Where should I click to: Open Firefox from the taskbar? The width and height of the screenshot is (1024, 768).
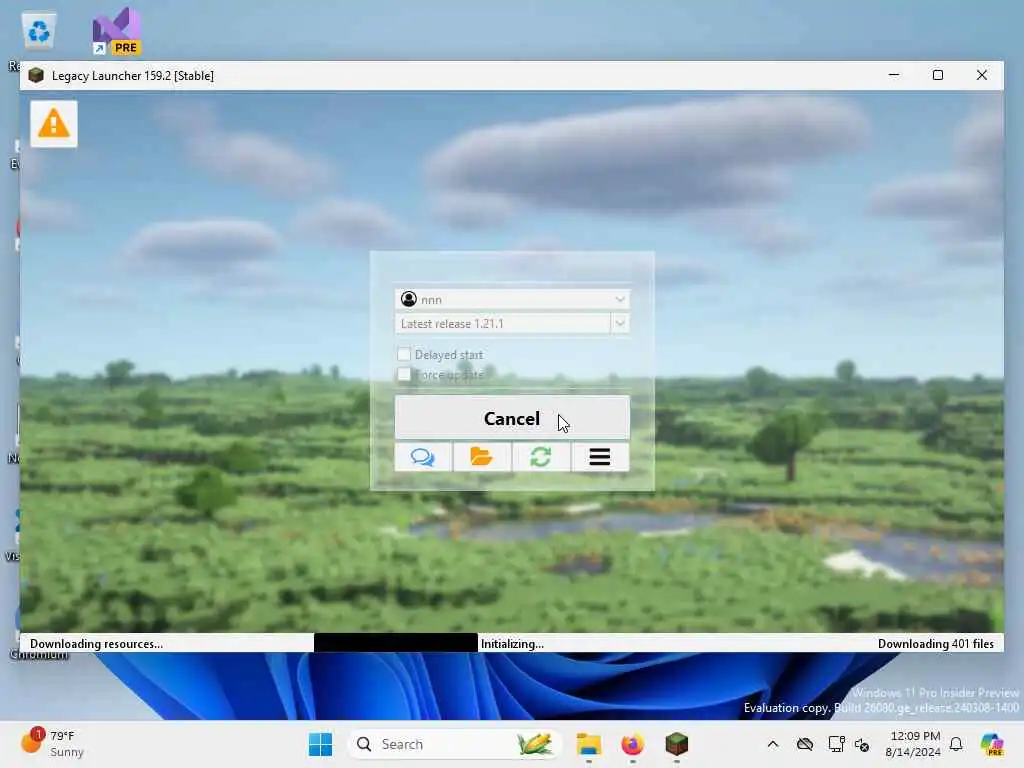point(632,744)
